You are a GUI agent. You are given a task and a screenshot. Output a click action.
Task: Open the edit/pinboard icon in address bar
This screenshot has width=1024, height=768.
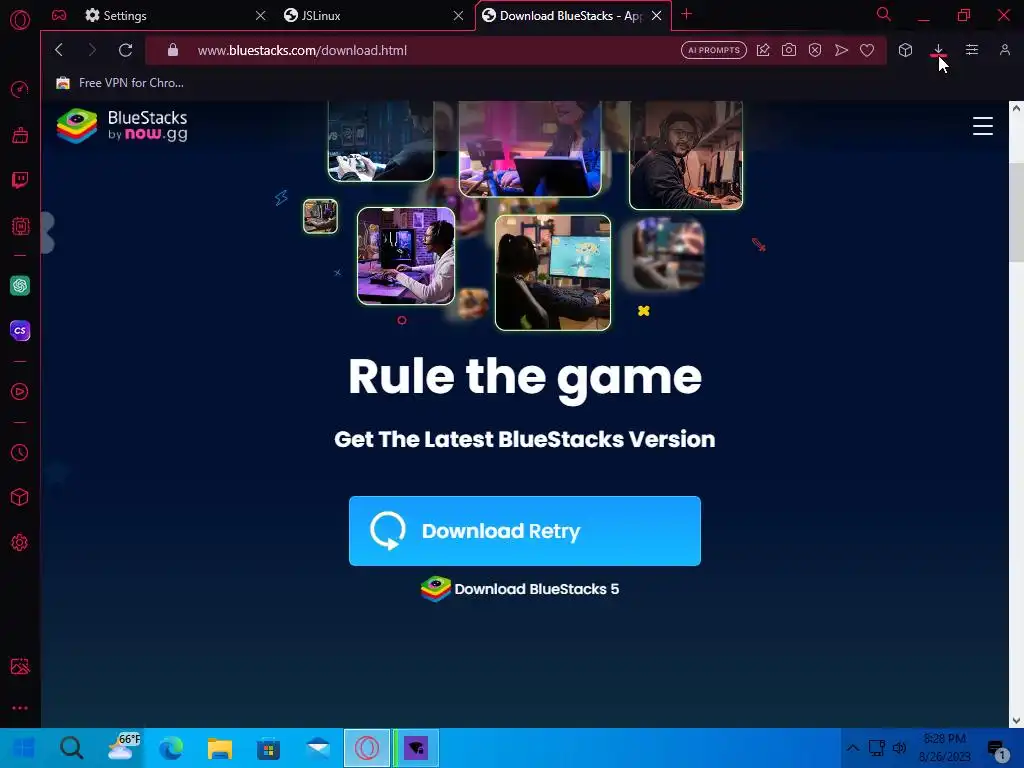click(763, 50)
